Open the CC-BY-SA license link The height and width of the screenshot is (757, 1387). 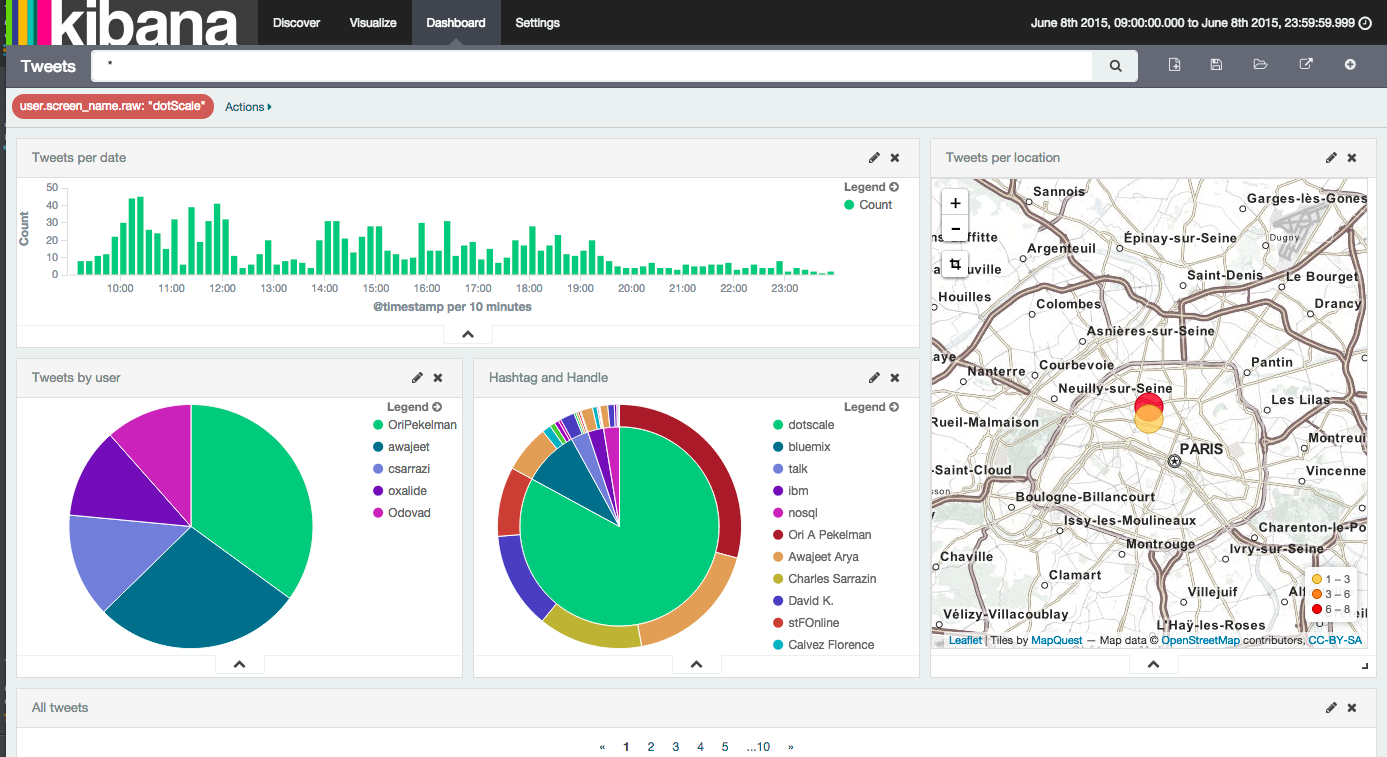coord(1335,641)
